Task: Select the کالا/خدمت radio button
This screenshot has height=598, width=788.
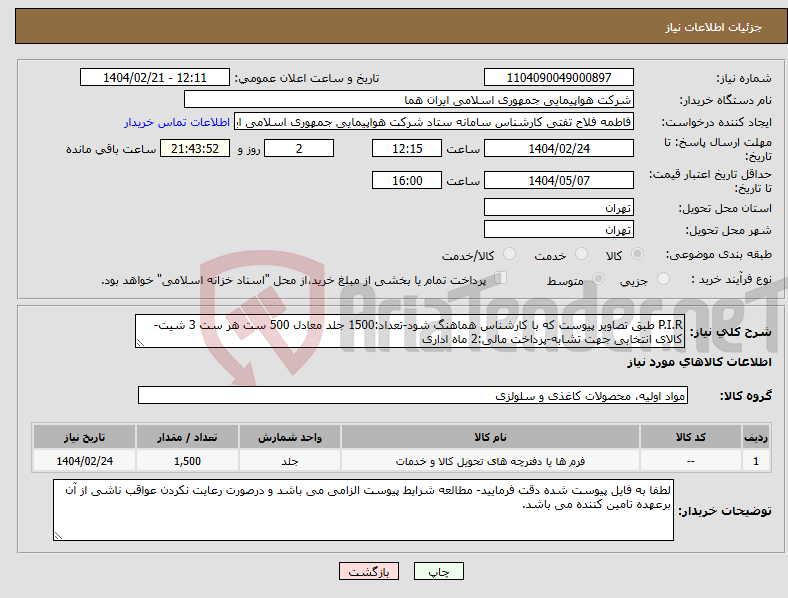Action: (510, 254)
